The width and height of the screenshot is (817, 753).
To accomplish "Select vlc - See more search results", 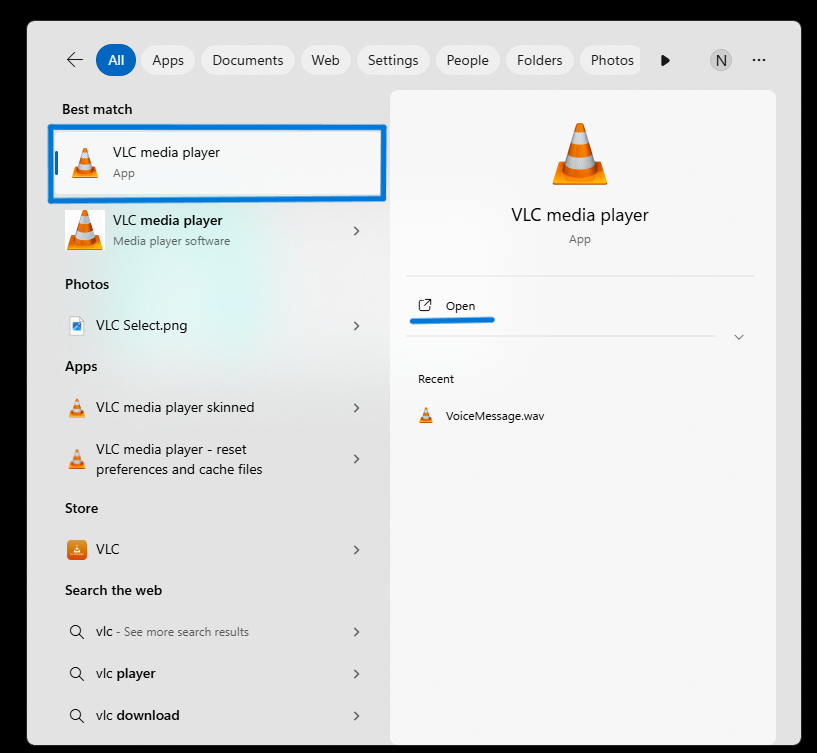I will 214,632.
